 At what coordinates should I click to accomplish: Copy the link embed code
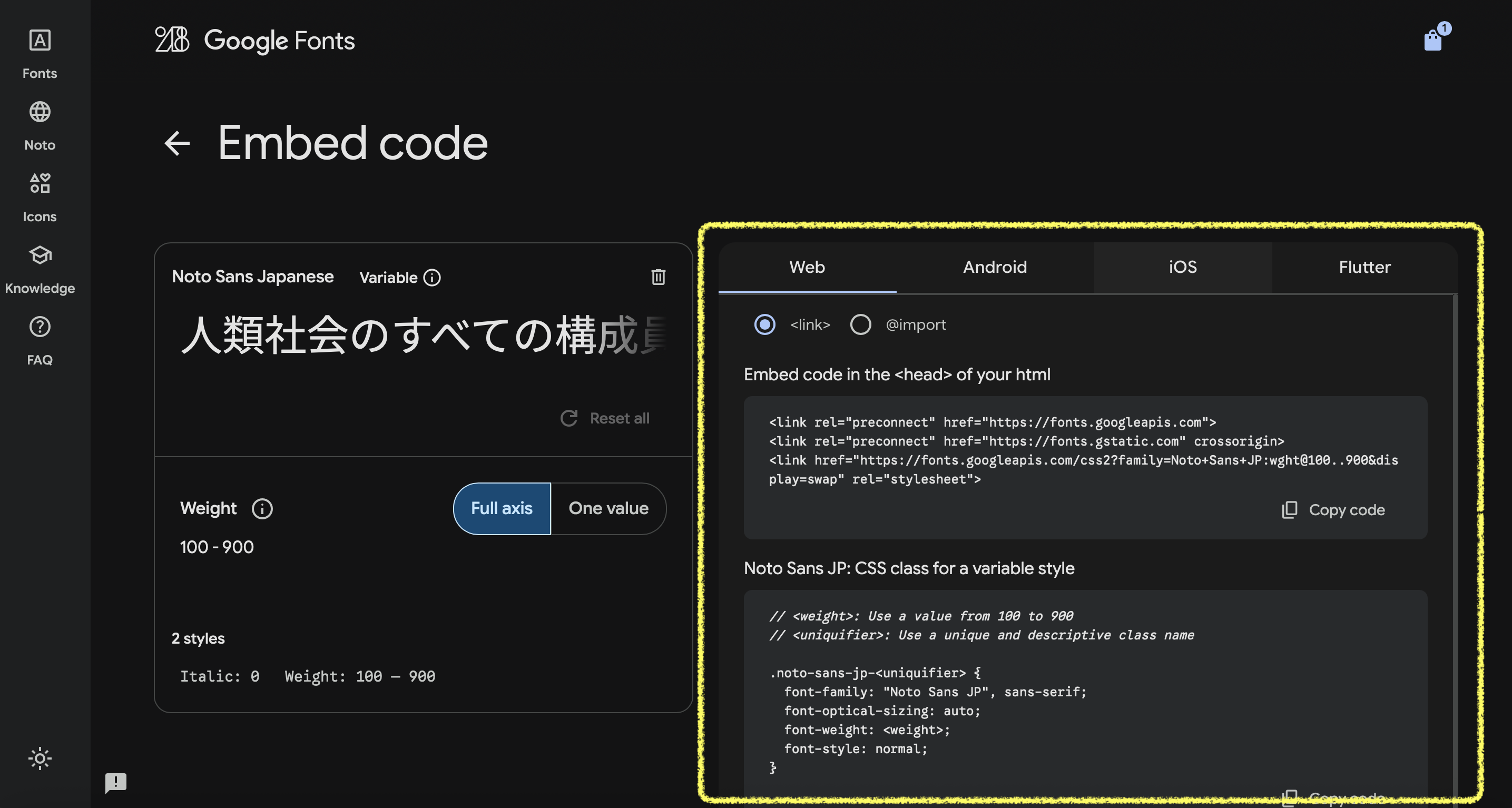pos(1333,509)
